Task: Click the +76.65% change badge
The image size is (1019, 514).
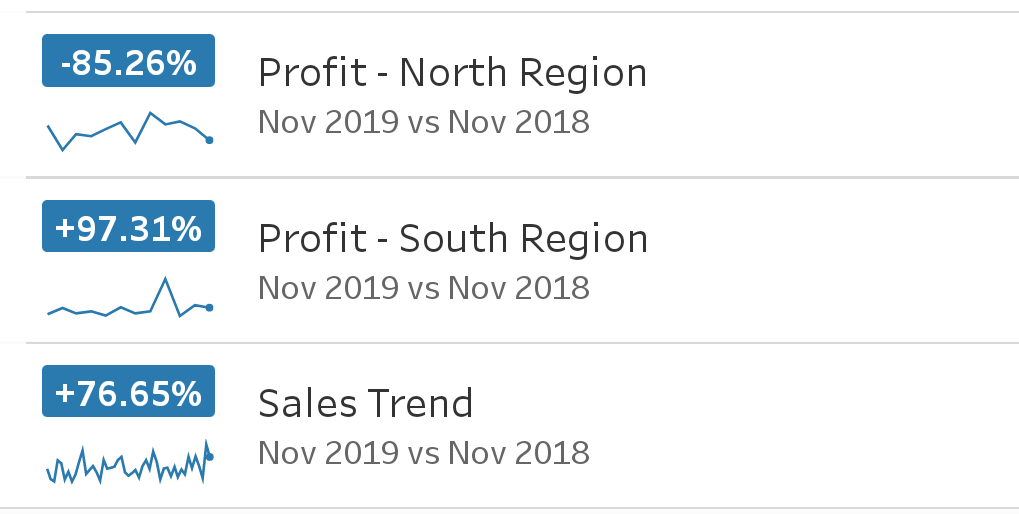Action: click(128, 392)
